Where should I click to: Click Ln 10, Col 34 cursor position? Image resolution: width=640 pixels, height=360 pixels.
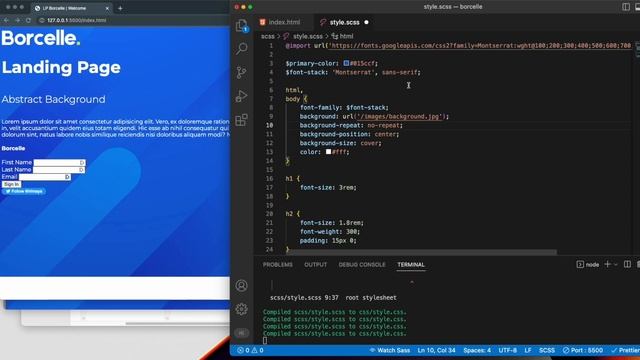(436, 350)
